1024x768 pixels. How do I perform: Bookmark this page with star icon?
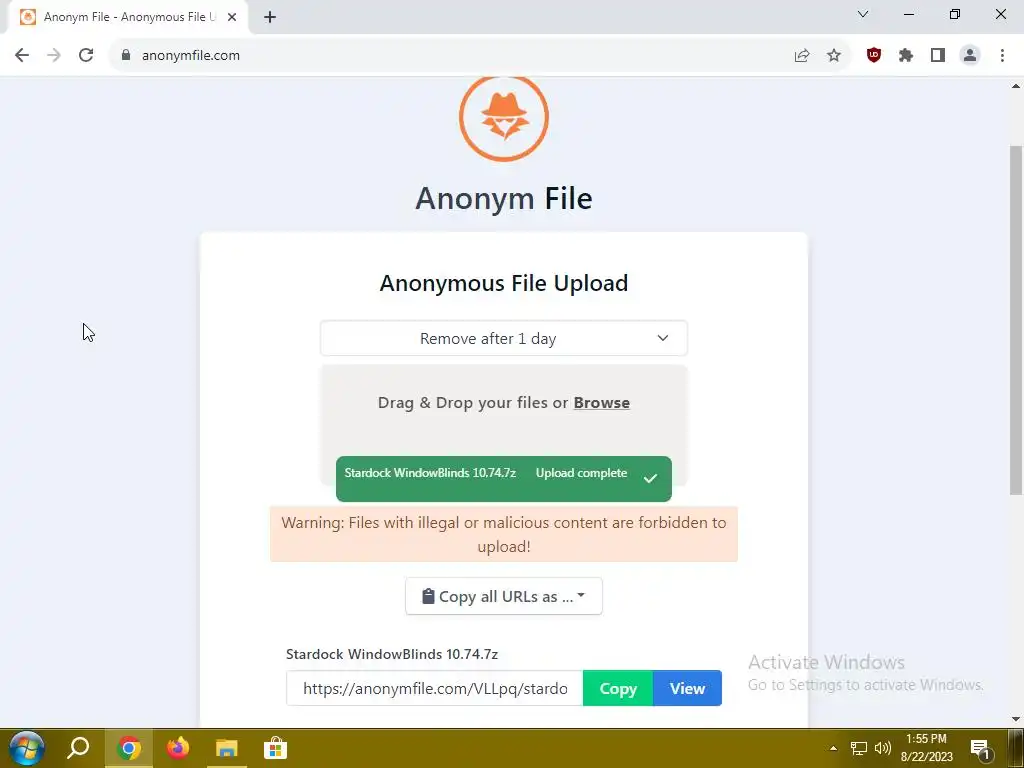834,56
